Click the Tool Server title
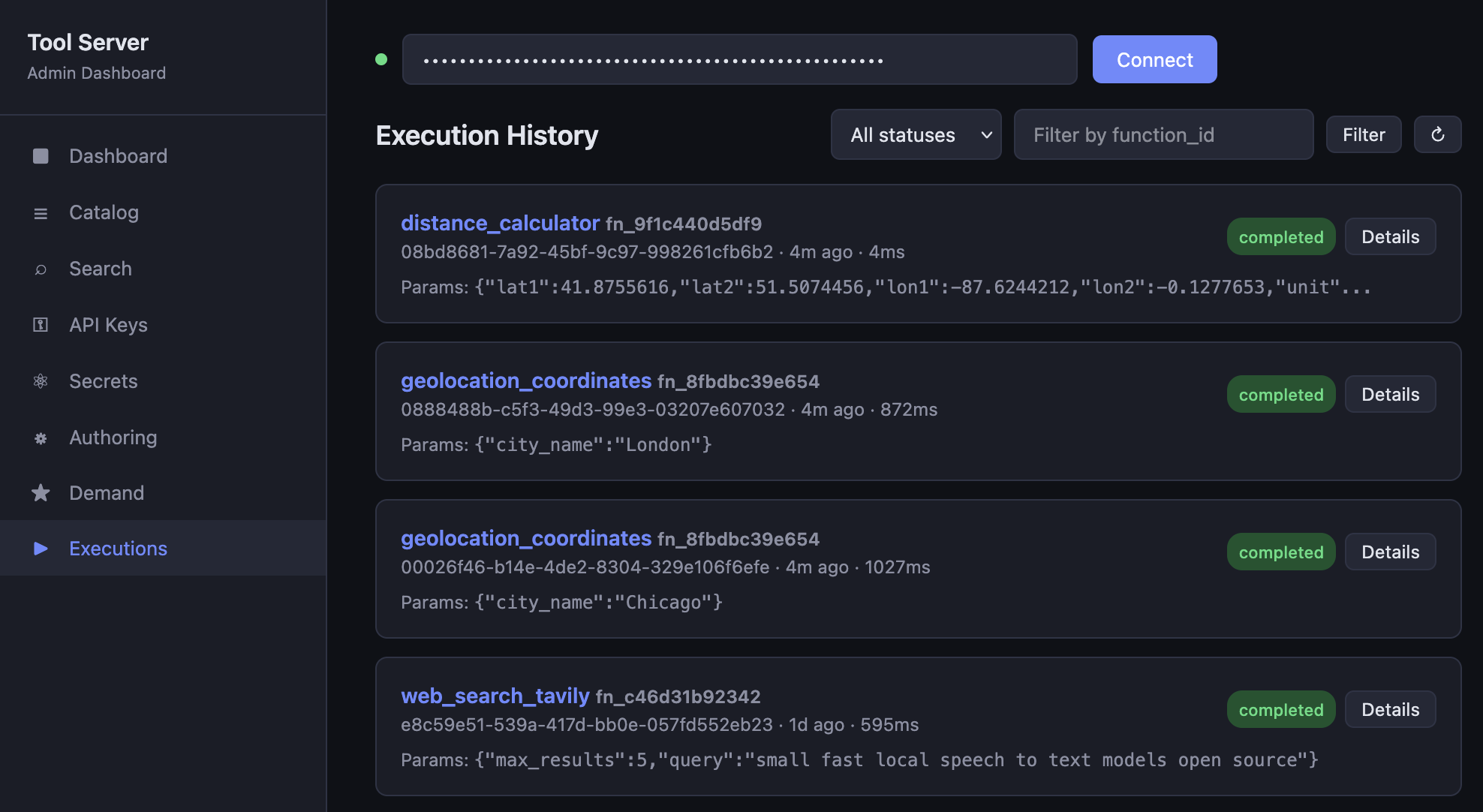This screenshot has width=1483, height=812. [88, 42]
